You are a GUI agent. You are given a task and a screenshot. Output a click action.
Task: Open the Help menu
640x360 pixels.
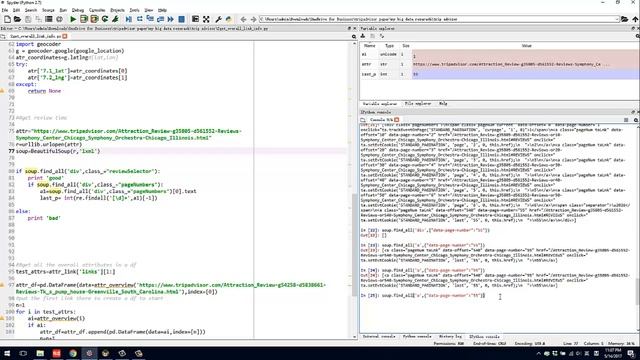[x=162, y=10]
